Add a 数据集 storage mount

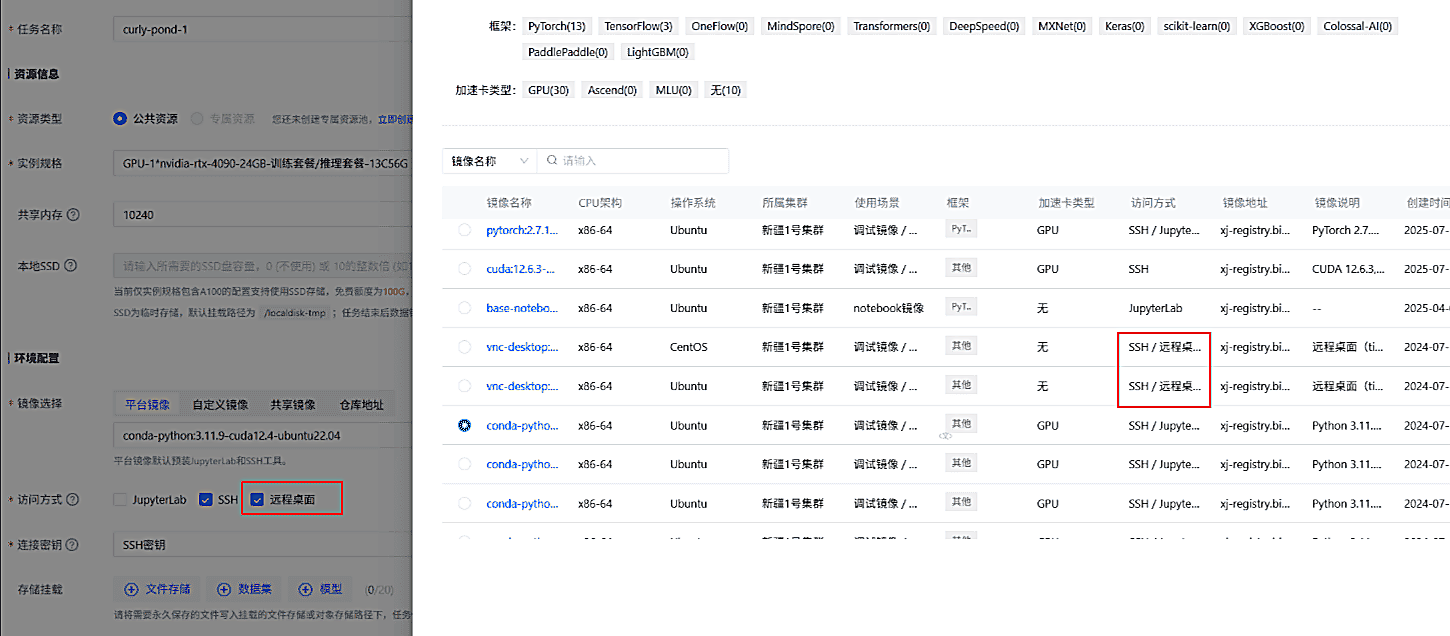(247, 589)
